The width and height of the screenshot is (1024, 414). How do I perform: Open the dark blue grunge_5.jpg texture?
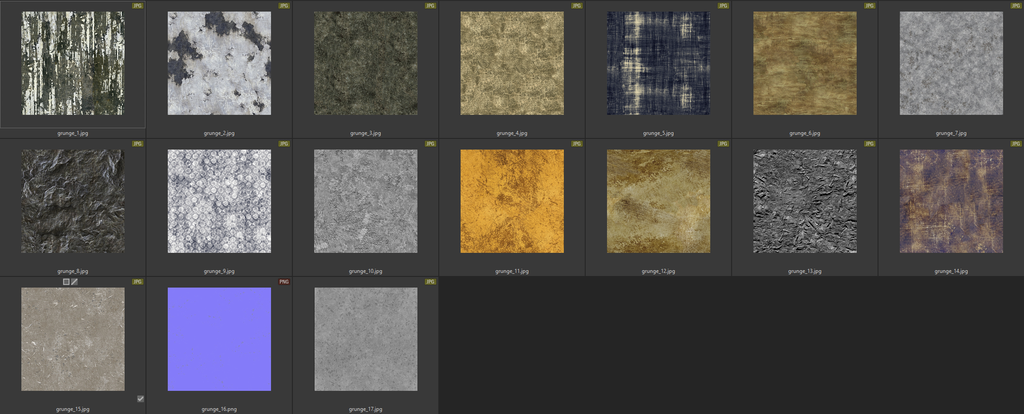point(658,63)
